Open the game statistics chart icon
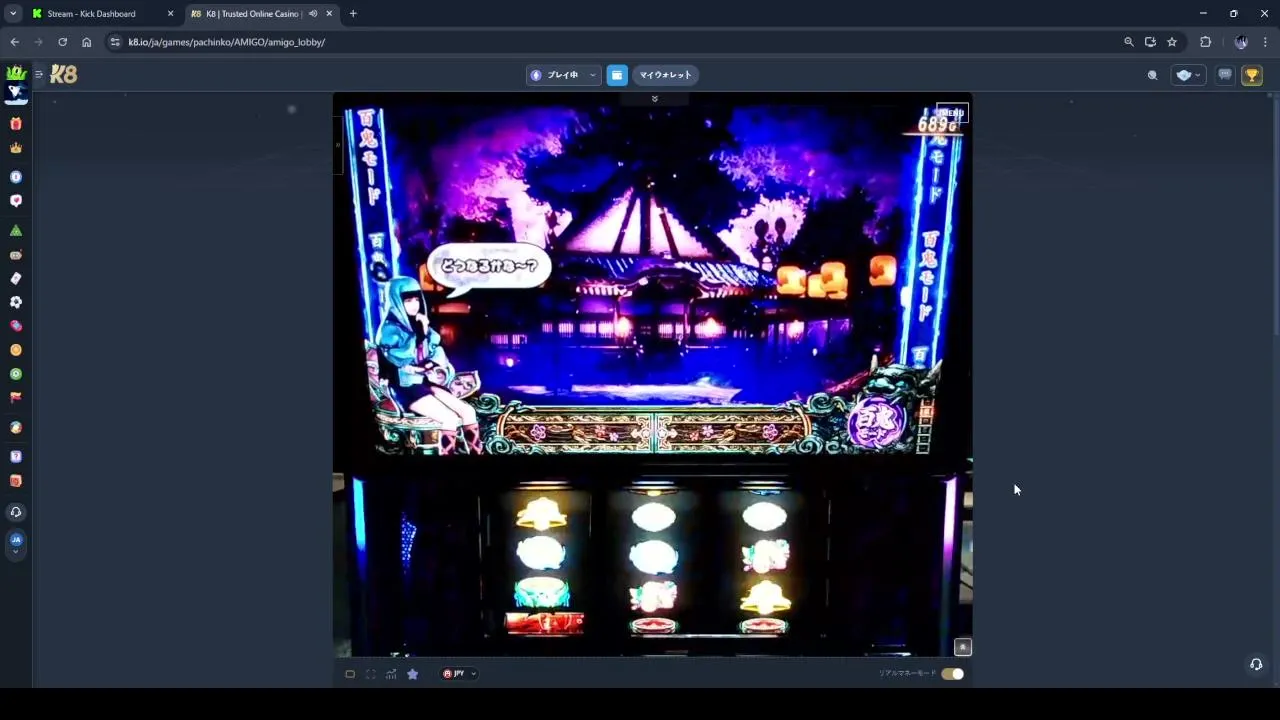This screenshot has height=720, width=1280. point(391,674)
